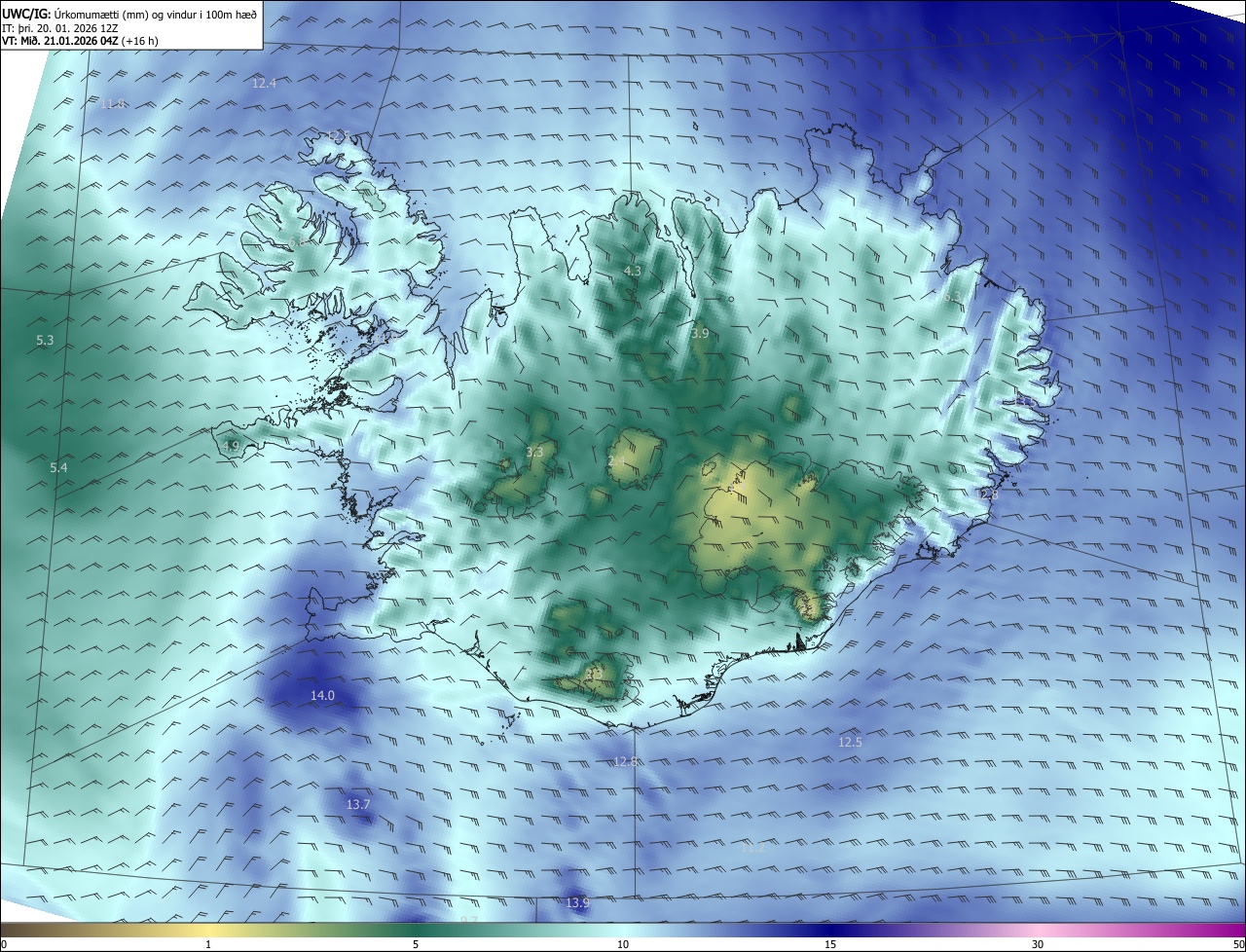
Task: Click the 11.8 value label
Action: pos(112,104)
